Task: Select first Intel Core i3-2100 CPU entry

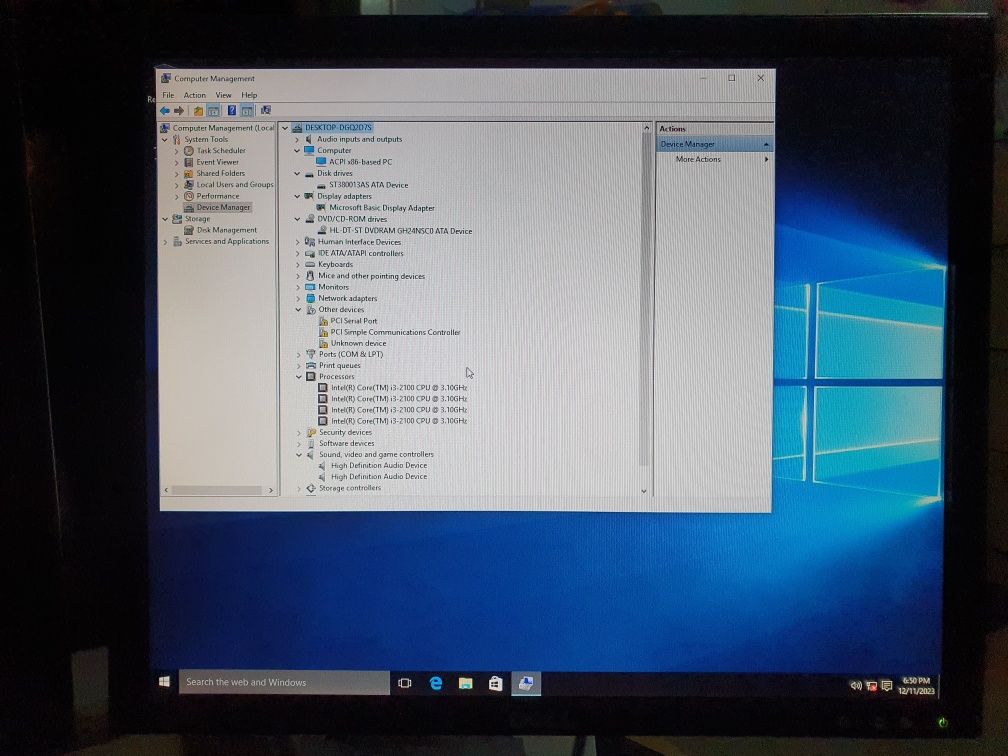Action: pos(399,388)
